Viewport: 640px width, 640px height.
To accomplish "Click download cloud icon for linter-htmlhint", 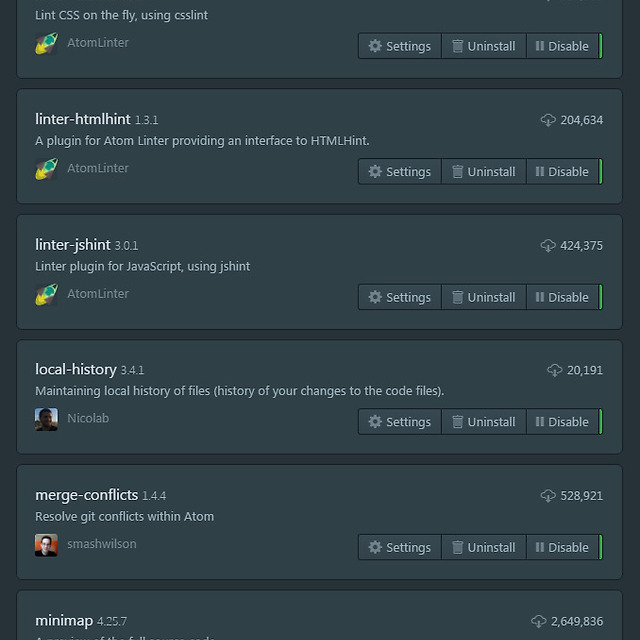I will click(548, 120).
